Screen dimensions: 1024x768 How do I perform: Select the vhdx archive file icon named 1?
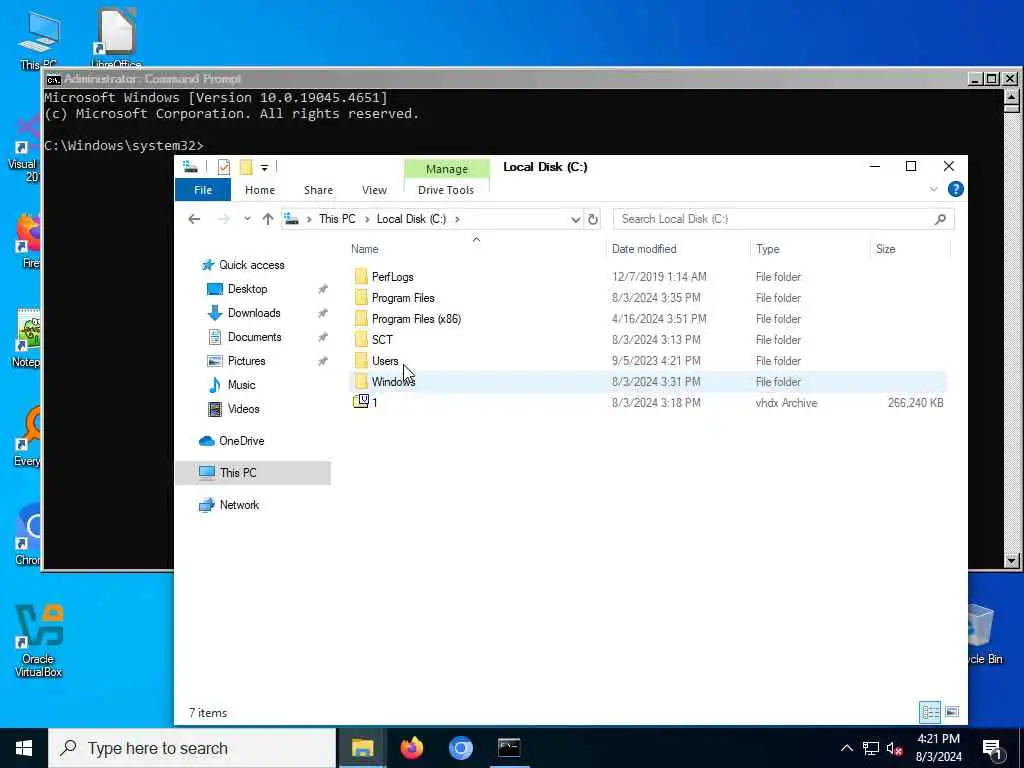tap(360, 402)
